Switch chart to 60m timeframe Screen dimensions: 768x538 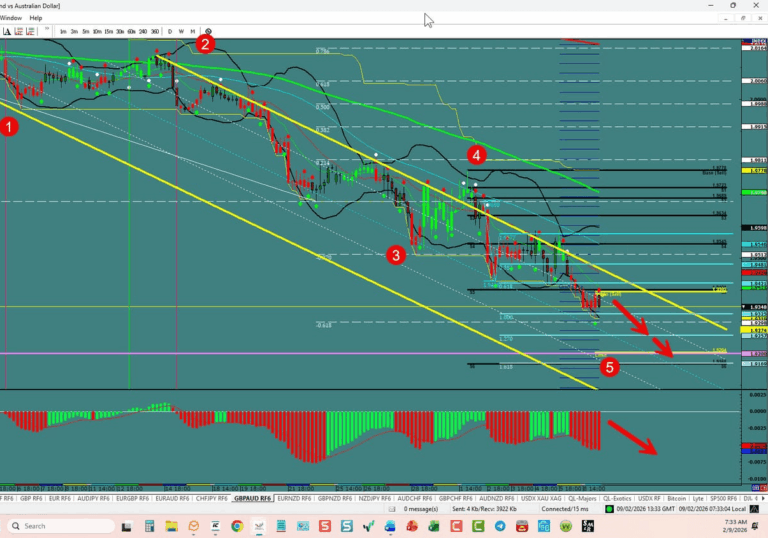point(131,31)
